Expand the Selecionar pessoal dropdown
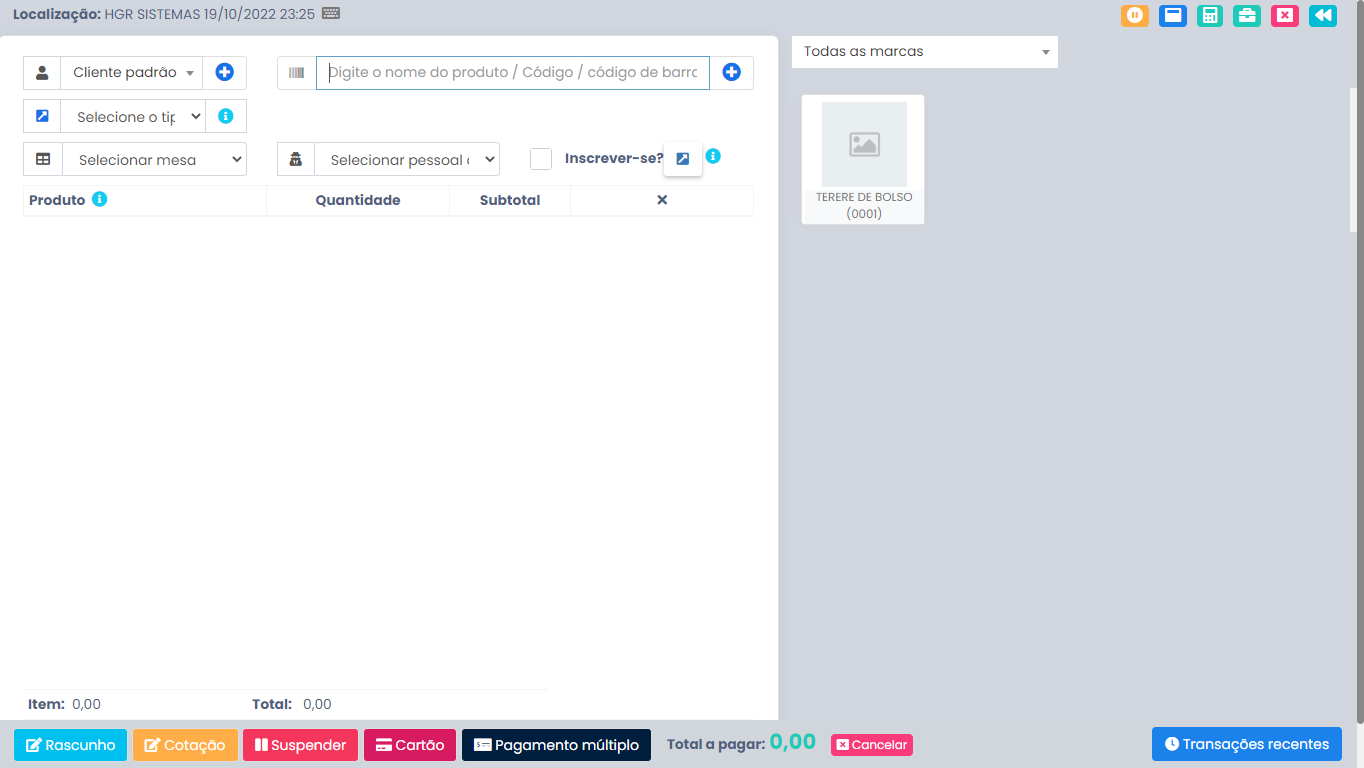 coord(406,160)
